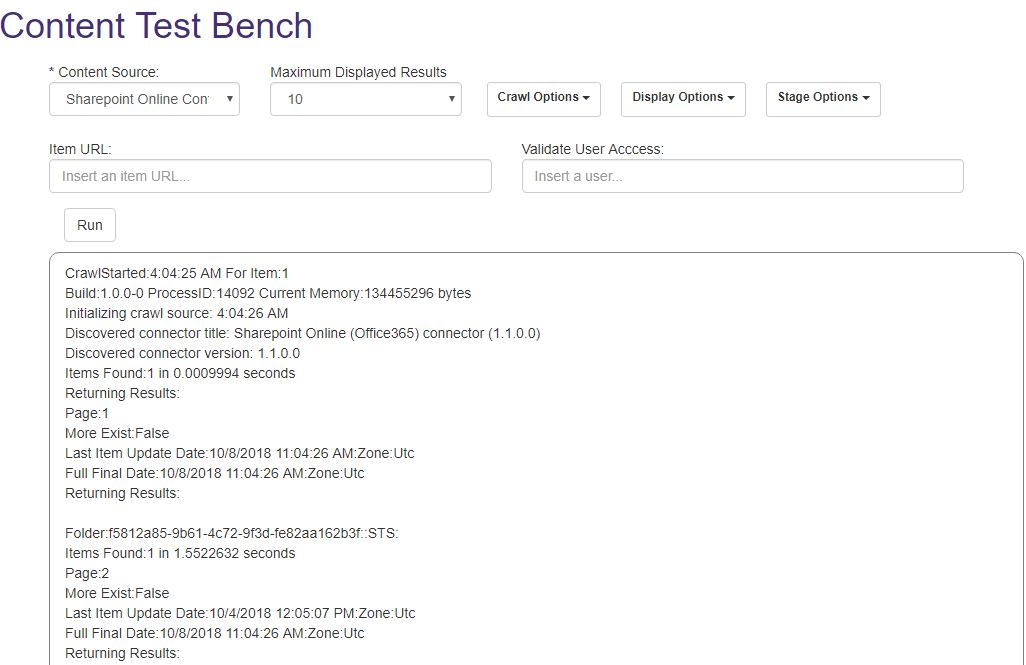The width and height of the screenshot is (1026, 665).
Task: Click the Initializing crawl source line
Action: [176, 313]
